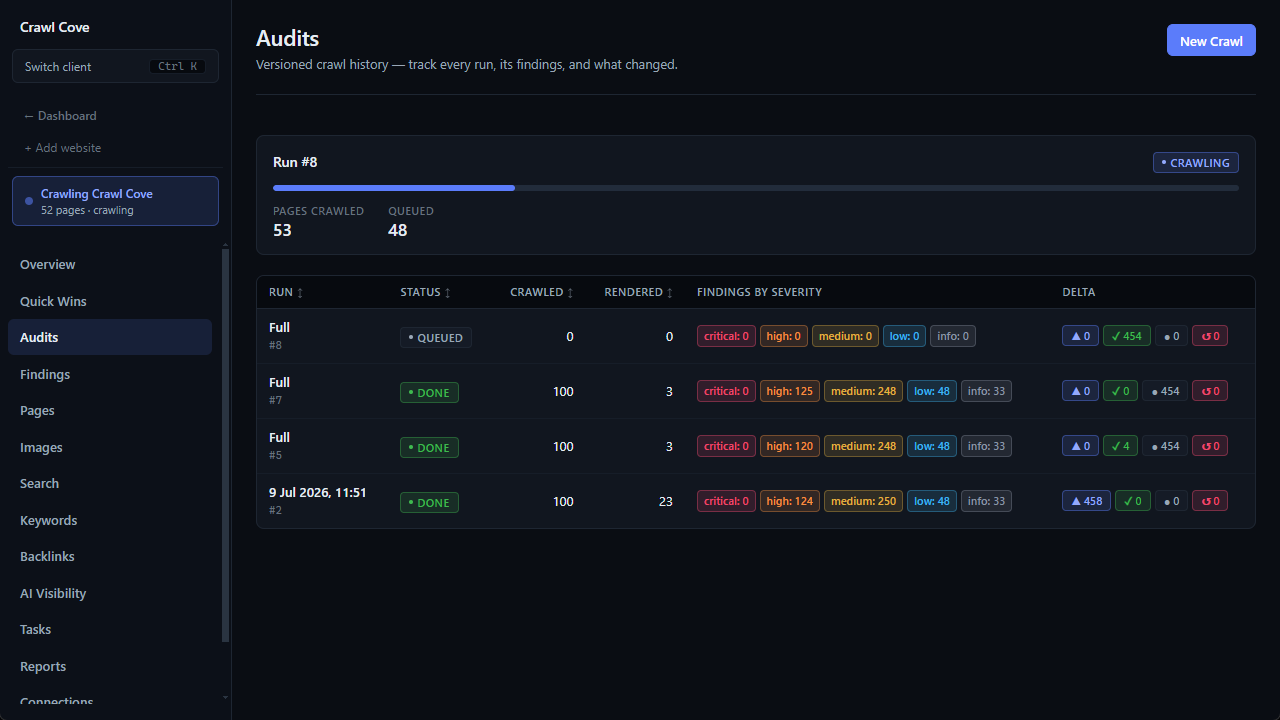Click unchanged delta chip 454 in run #7
Image resolution: width=1280 pixels, height=720 pixels.
(x=1165, y=391)
